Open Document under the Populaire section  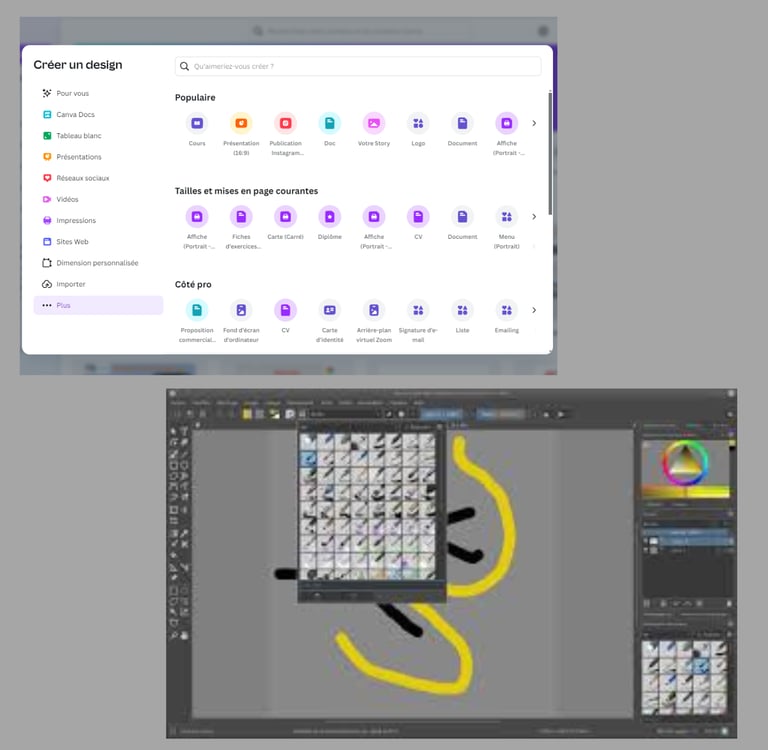pyautogui.click(x=462, y=123)
